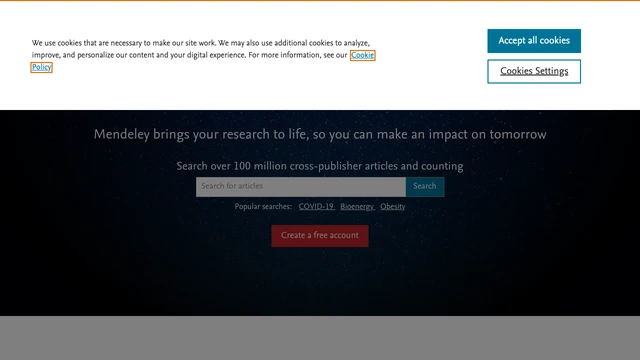Click the 'Popular searches:' label
This screenshot has width=640, height=360.
tap(263, 207)
